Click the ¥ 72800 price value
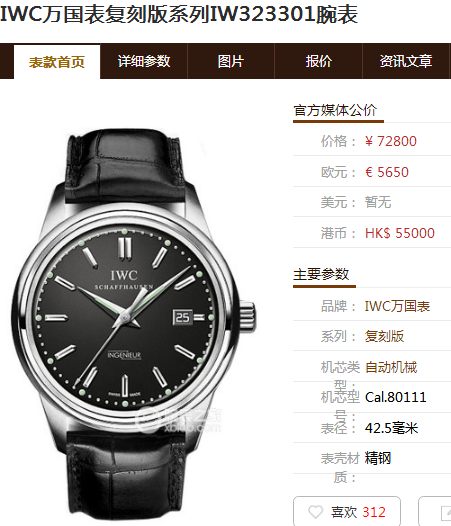 [x=391, y=141]
